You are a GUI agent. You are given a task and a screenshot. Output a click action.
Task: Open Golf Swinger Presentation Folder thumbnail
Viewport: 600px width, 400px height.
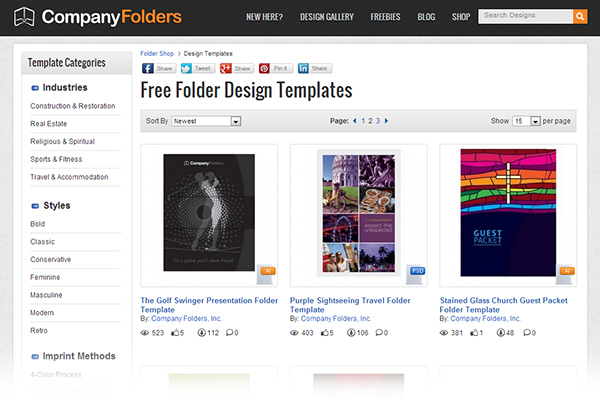click(209, 213)
